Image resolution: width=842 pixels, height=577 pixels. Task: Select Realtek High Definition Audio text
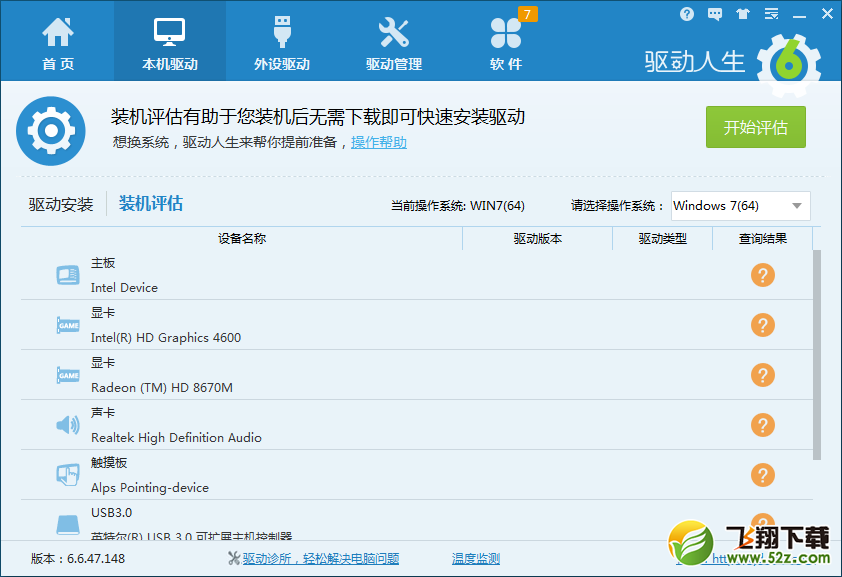(176, 437)
